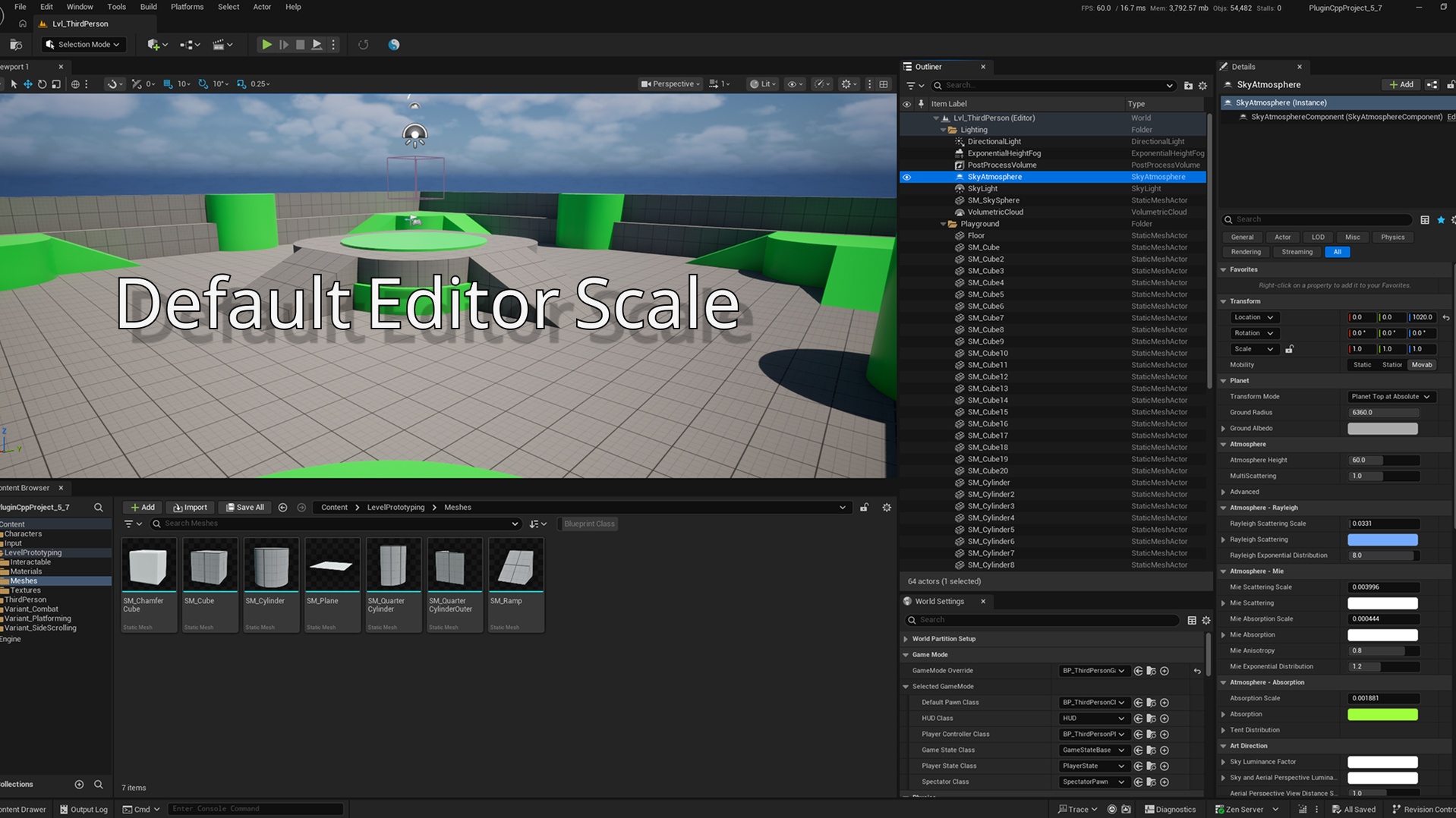The height and width of the screenshot is (818, 1456).
Task: Open the green Absorption color swatch
Action: (x=1382, y=714)
